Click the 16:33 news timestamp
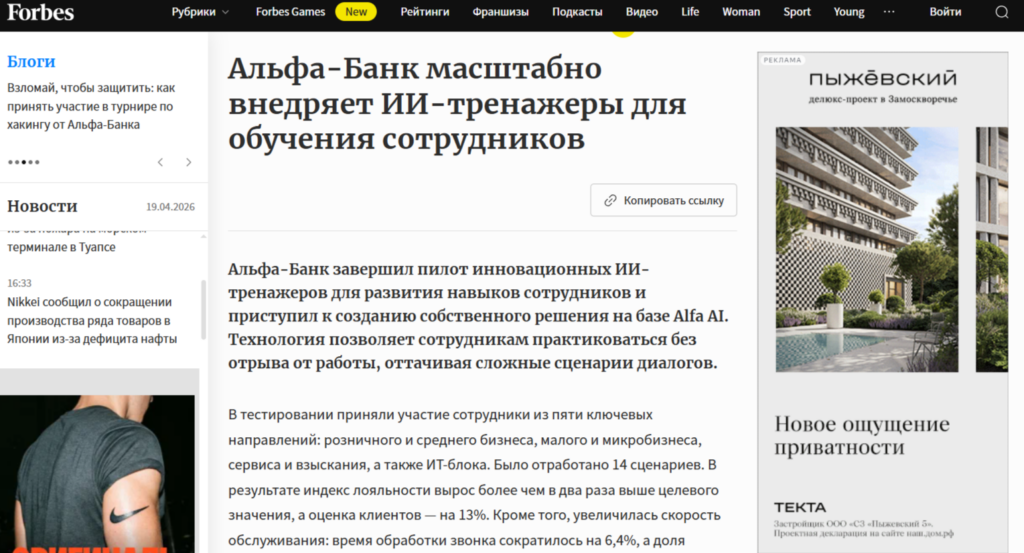This screenshot has height=553, width=1024. click(19, 283)
